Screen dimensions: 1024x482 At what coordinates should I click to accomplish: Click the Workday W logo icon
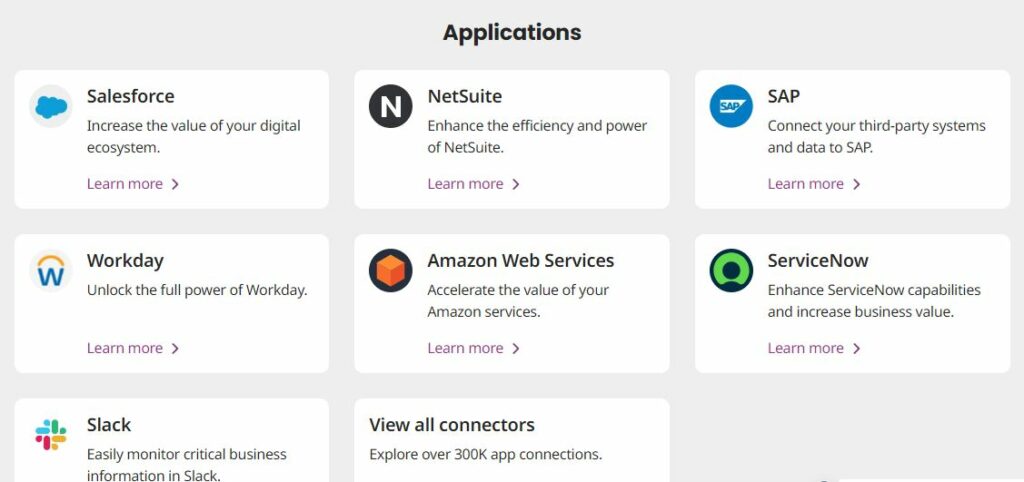[51, 270]
